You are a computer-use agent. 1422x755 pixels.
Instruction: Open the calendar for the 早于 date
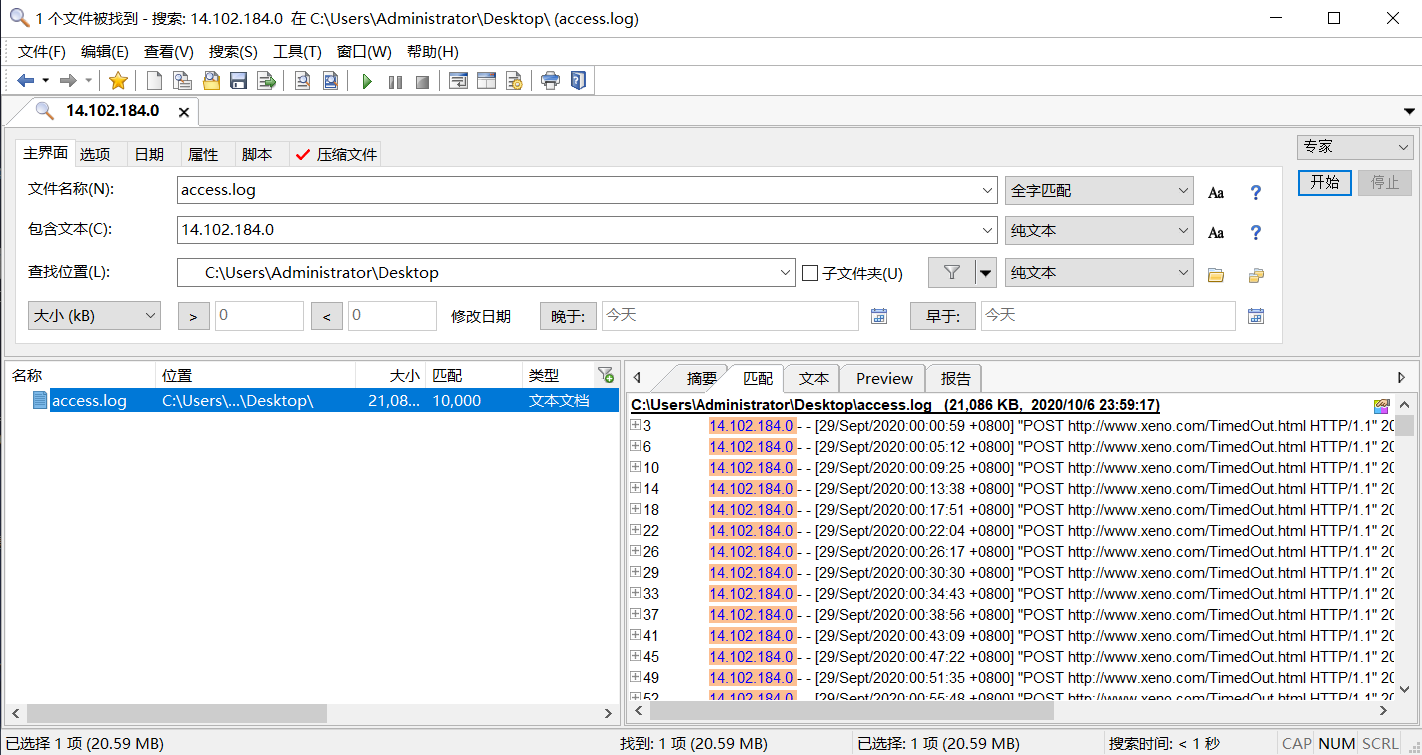pyautogui.click(x=1256, y=316)
